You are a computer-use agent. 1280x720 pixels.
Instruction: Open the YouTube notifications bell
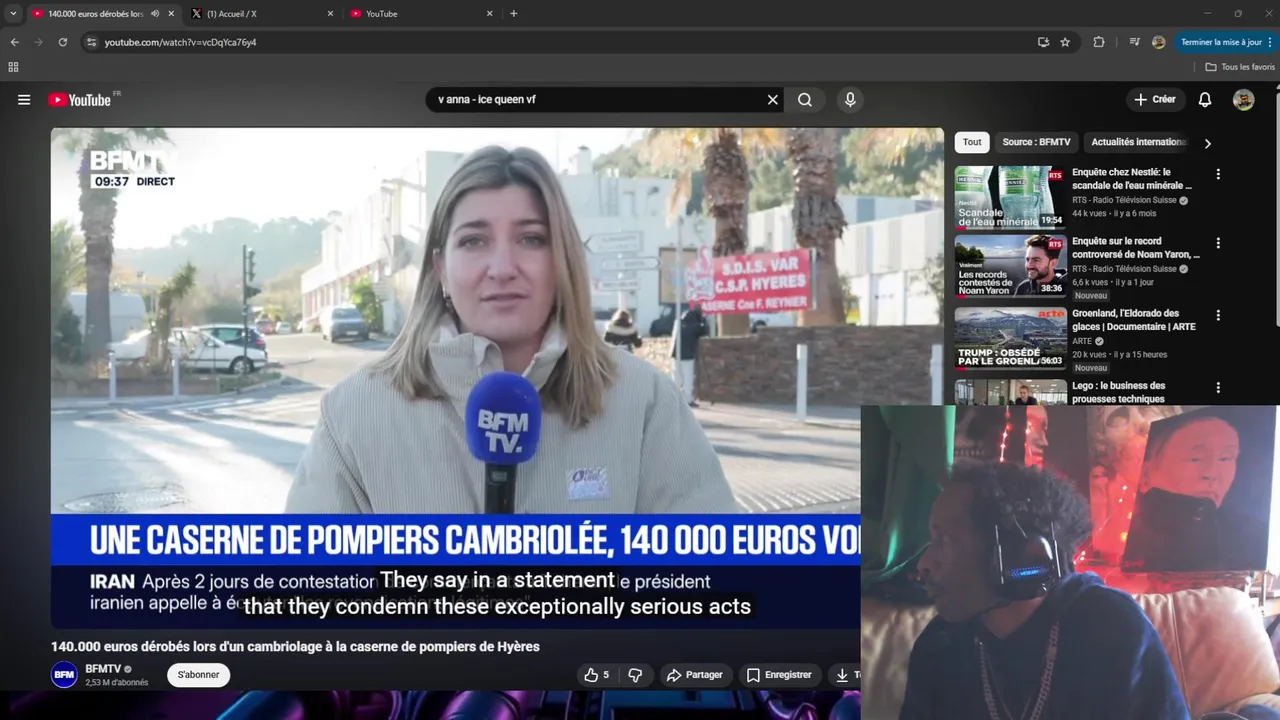[1205, 100]
